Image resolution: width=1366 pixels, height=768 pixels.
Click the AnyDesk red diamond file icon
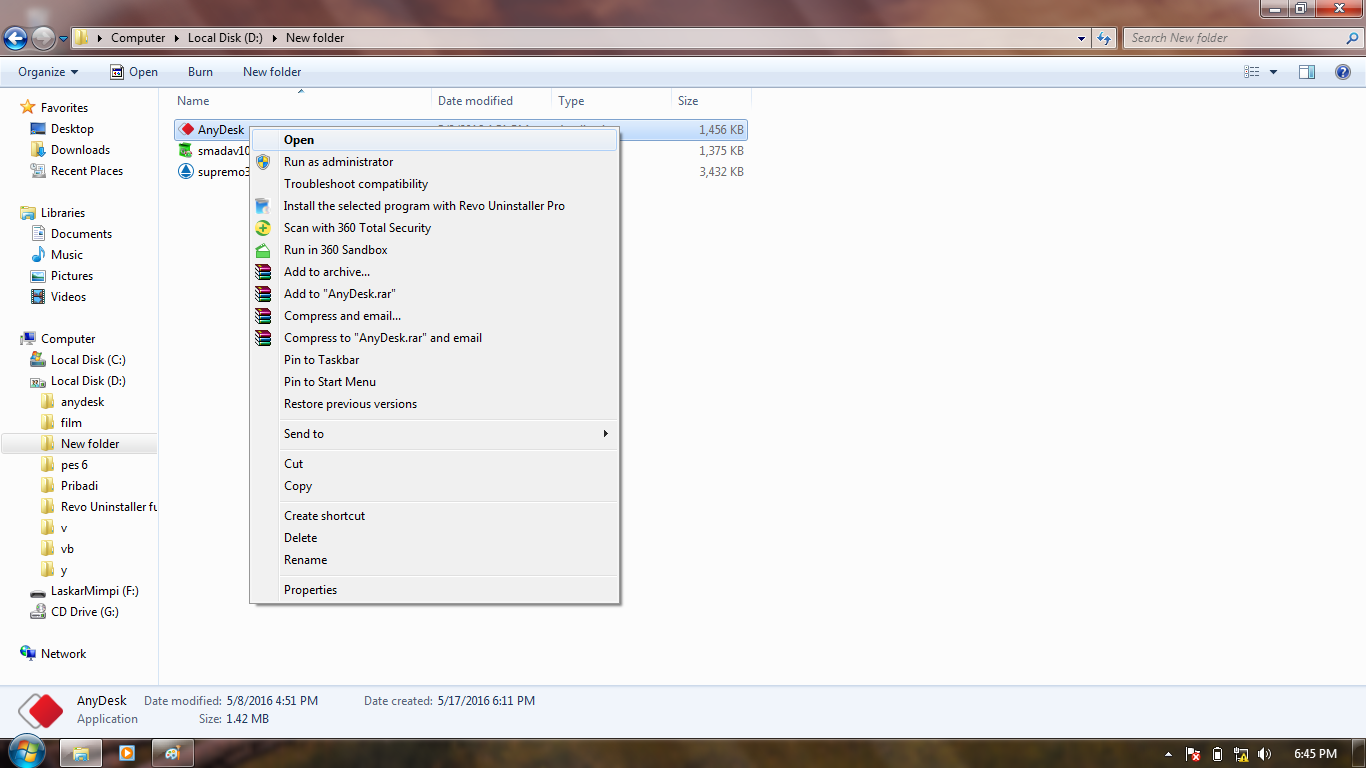pos(186,130)
